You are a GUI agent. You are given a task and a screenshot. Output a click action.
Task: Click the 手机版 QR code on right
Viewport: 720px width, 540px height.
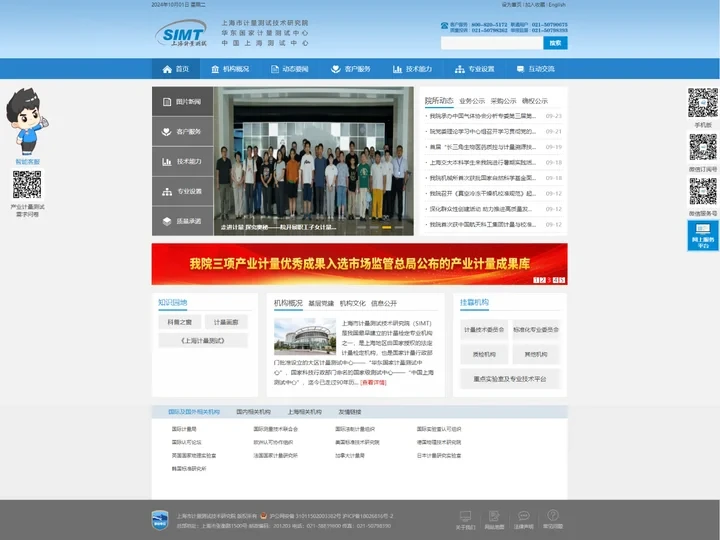pyautogui.click(x=703, y=103)
